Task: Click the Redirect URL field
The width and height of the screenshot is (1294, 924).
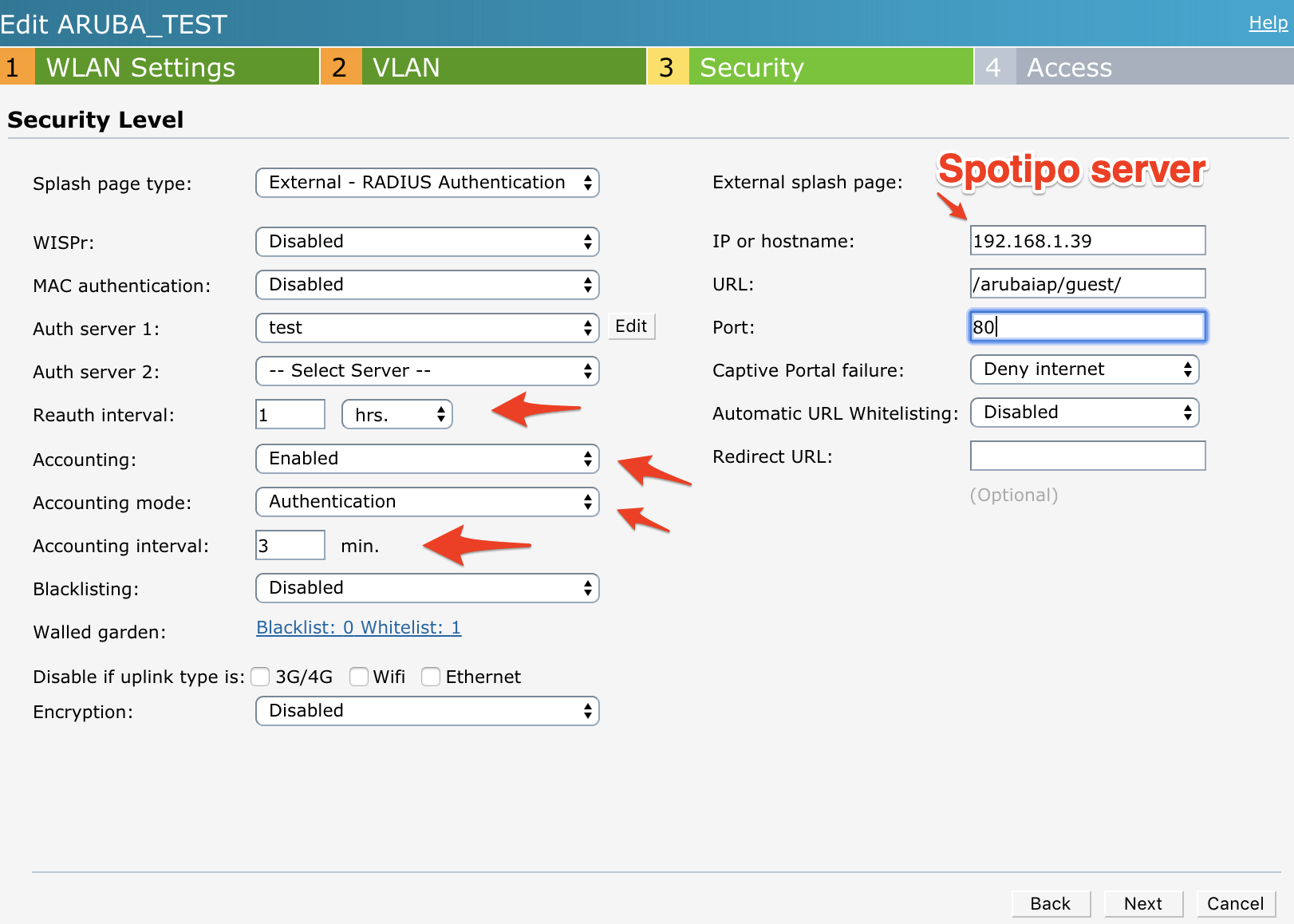Action: 1087,456
